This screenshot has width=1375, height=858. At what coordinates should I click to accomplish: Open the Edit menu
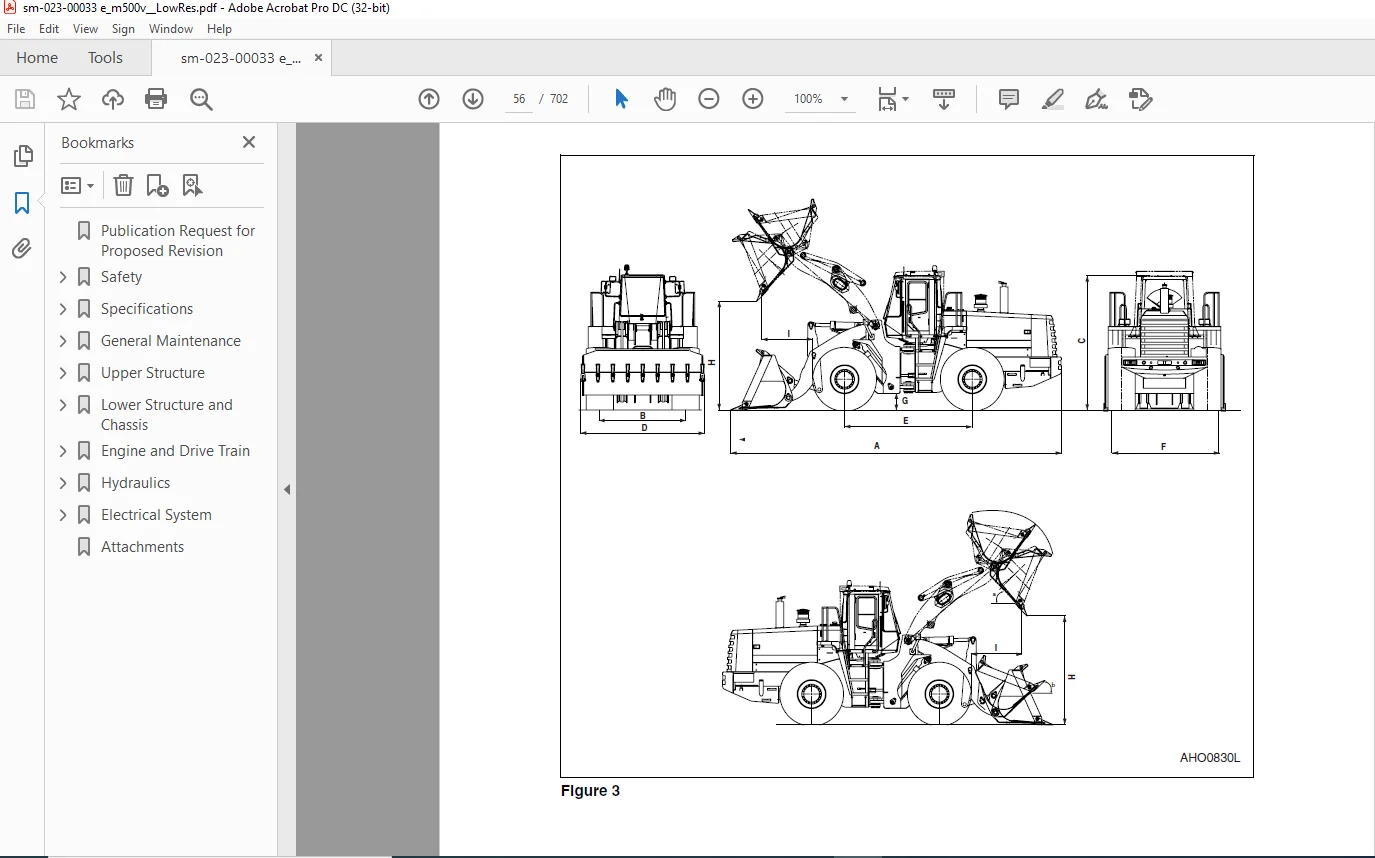click(x=49, y=29)
